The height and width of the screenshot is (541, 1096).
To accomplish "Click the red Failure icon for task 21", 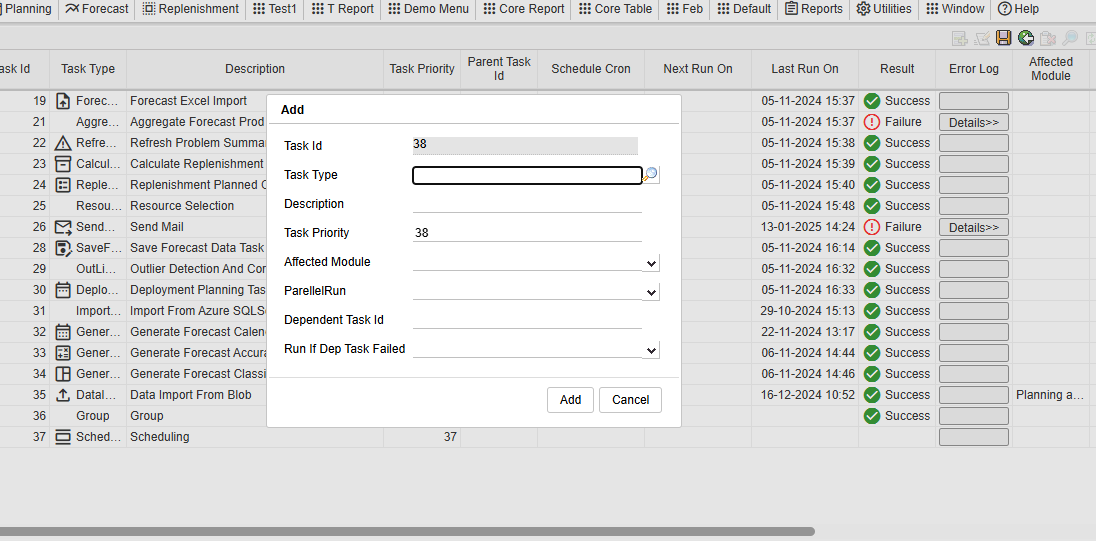I will coord(872,122).
